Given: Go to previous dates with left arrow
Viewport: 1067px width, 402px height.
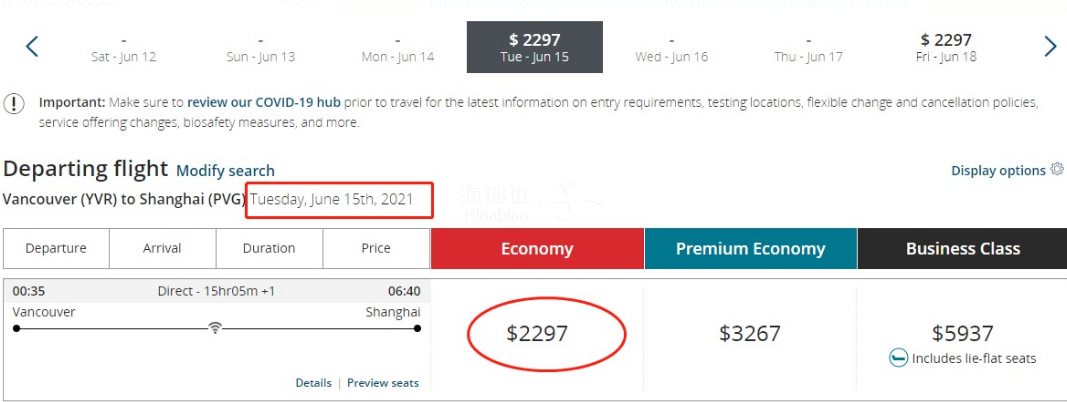Looking at the screenshot, I should pos(32,46).
